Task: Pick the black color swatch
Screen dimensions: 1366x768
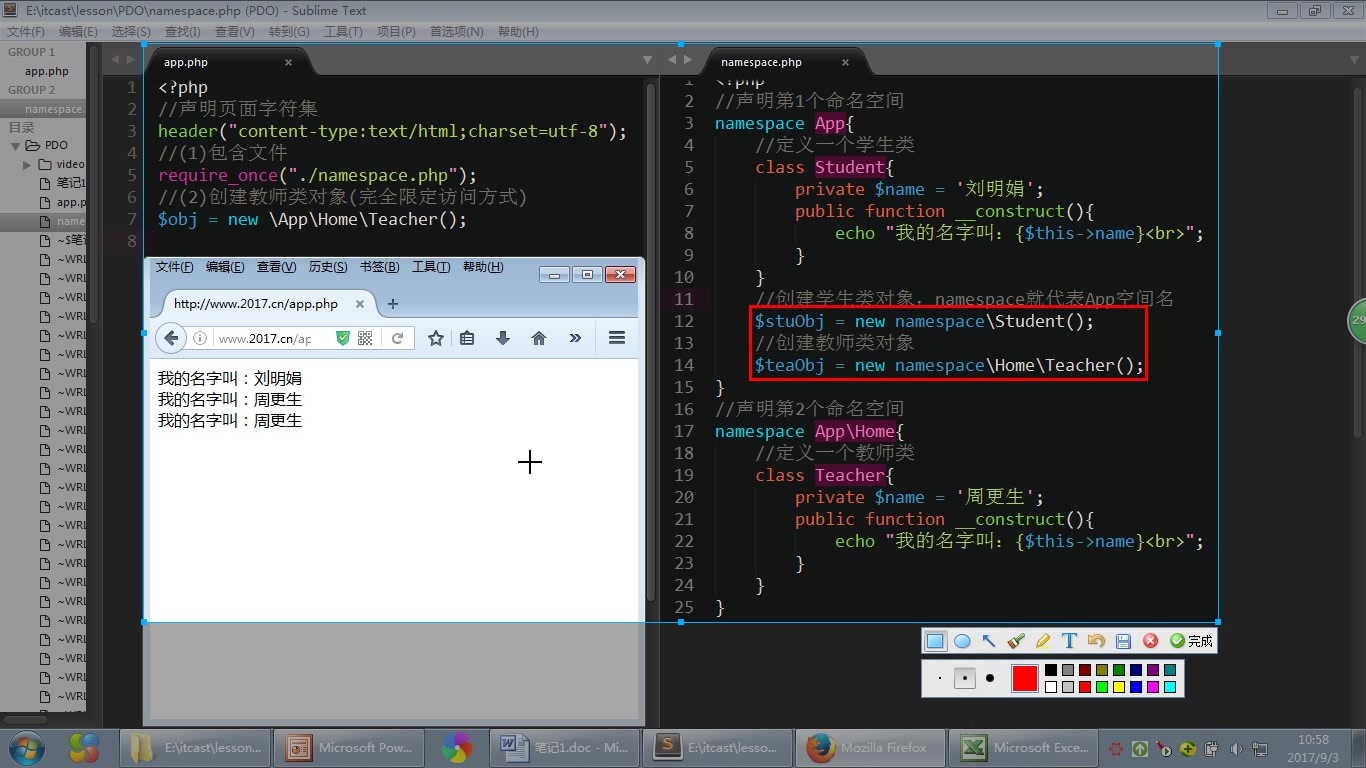Action: coord(1050,670)
